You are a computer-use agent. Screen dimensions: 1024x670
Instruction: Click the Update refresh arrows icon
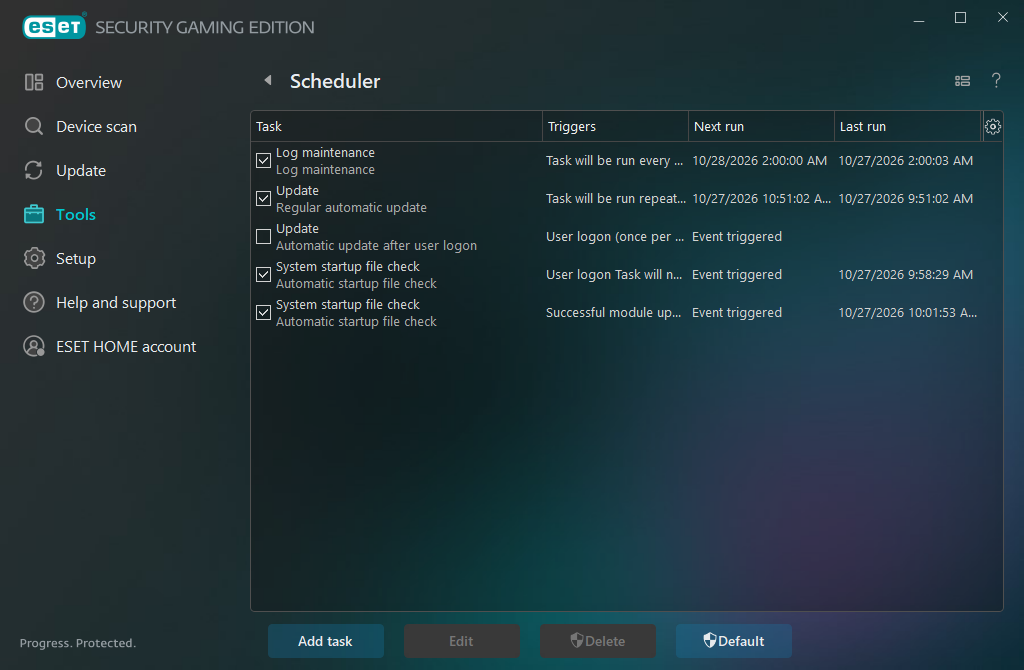pyautogui.click(x=34, y=170)
